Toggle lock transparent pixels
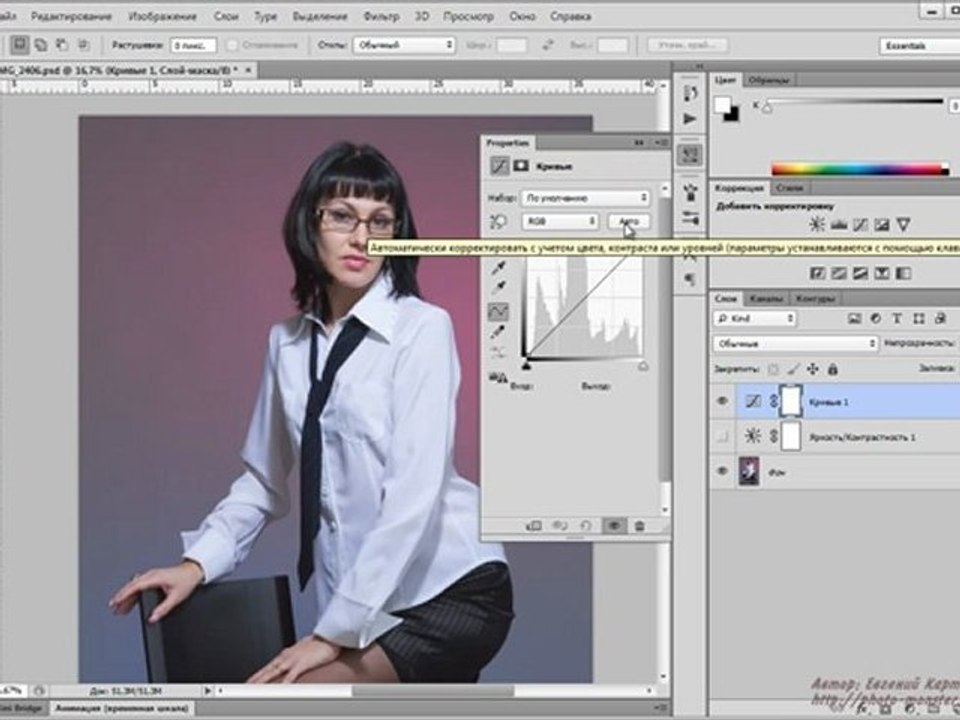Screen dimensions: 960x720 coord(773,369)
